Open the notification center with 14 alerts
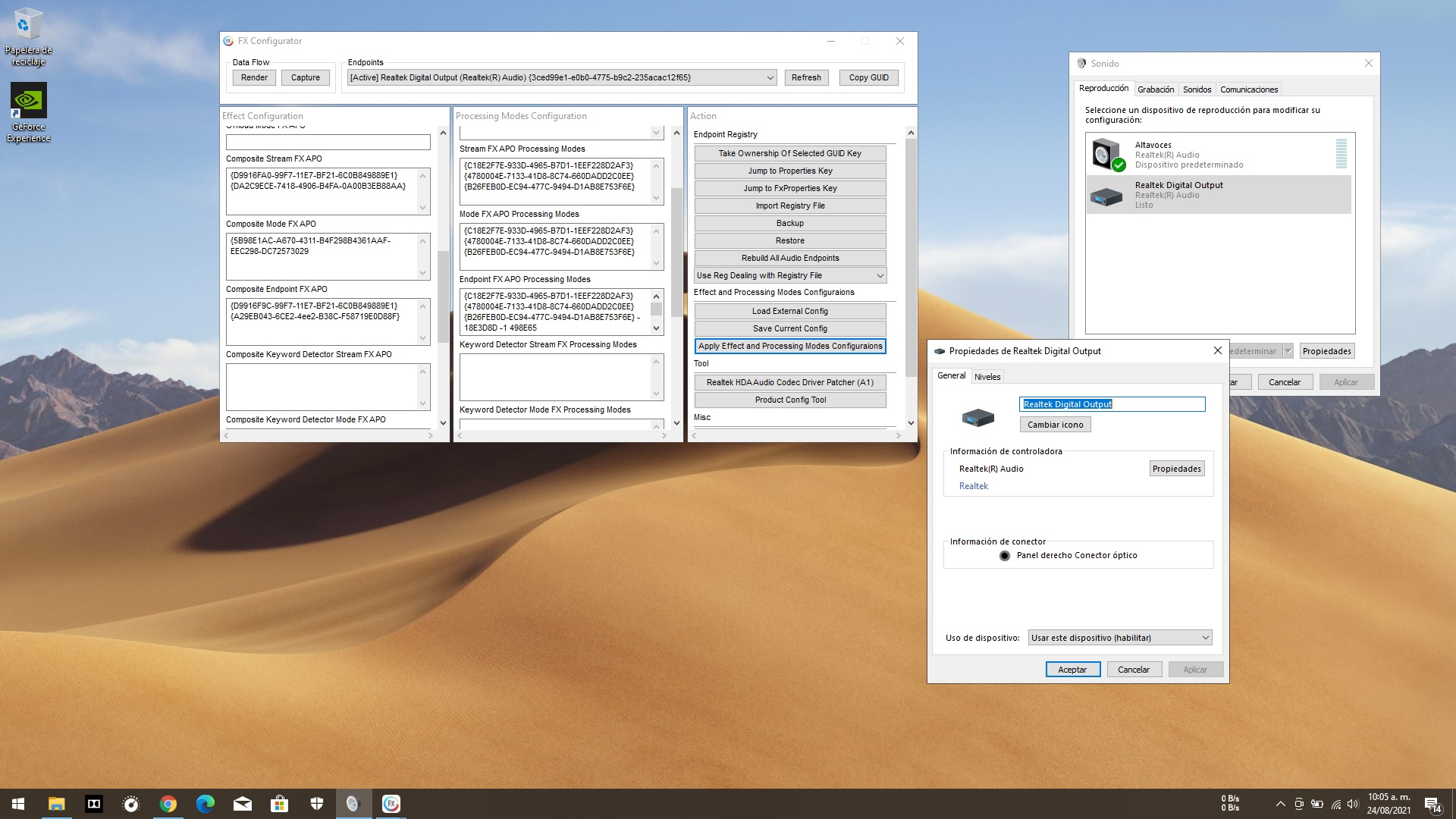Viewport: 1456px width, 819px height. click(x=1432, y=805)
